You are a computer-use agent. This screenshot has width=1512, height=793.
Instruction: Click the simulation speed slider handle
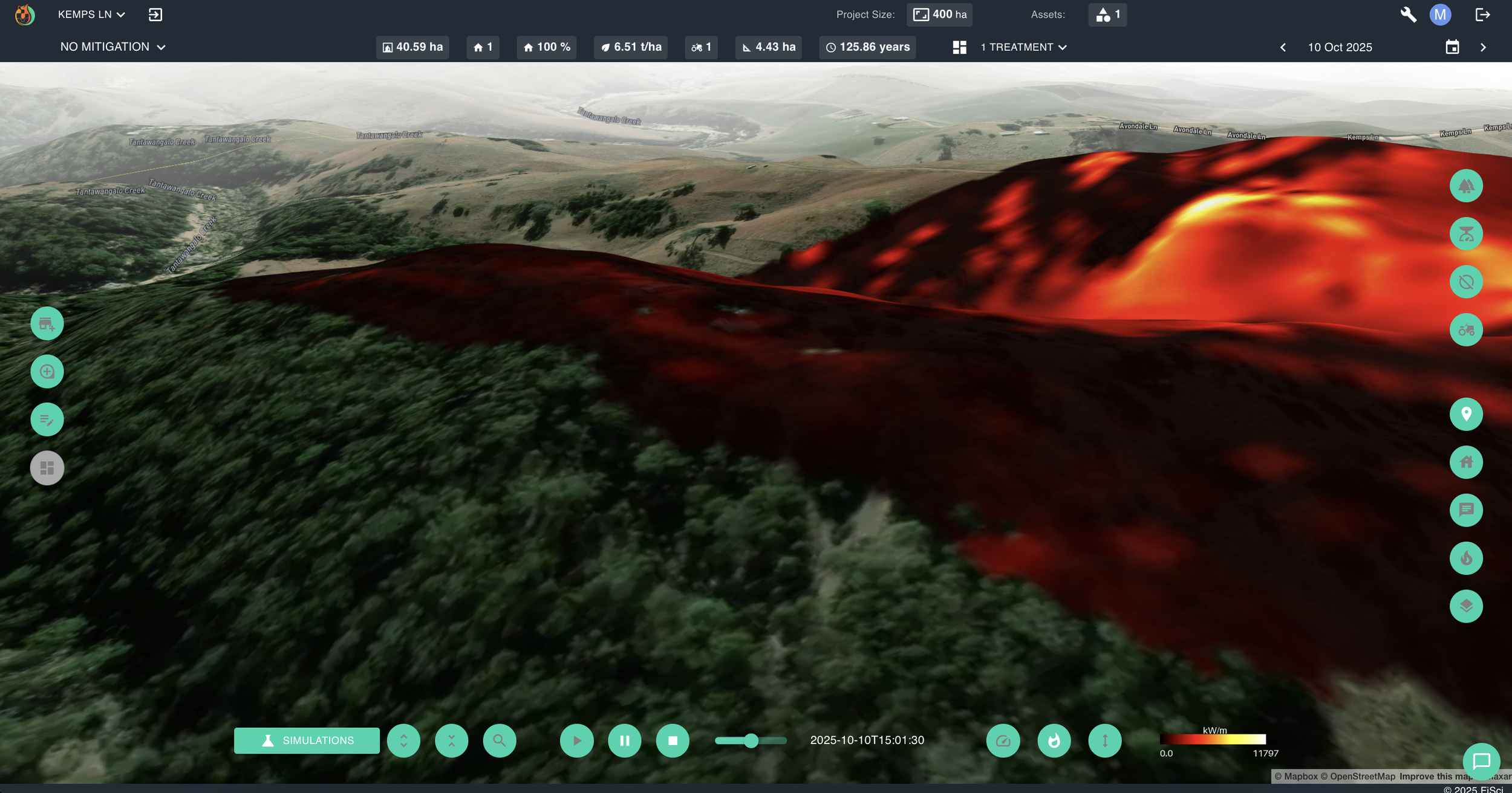coord(751,740)
